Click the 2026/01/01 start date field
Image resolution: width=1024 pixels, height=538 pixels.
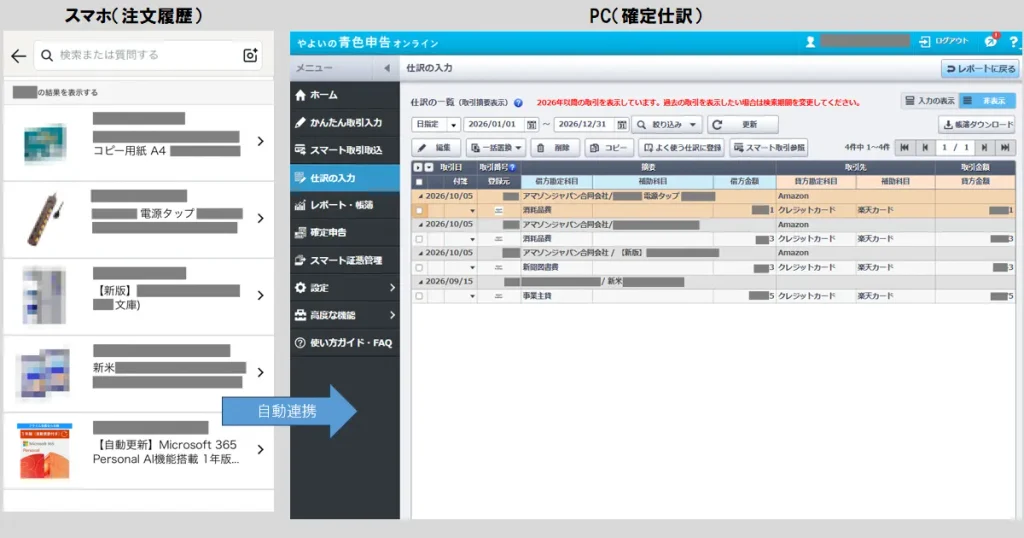(492, 124)
